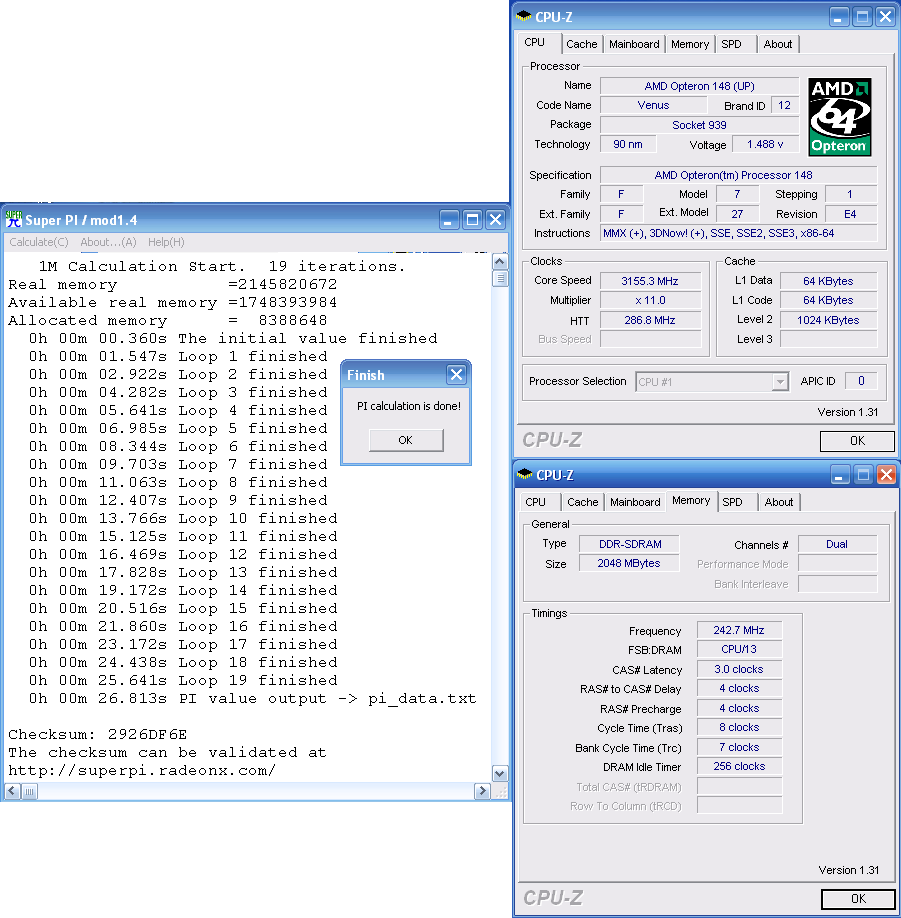Click the Instructions field with MMX, SSE
901x918 pixels.
[x=739, y=233]
